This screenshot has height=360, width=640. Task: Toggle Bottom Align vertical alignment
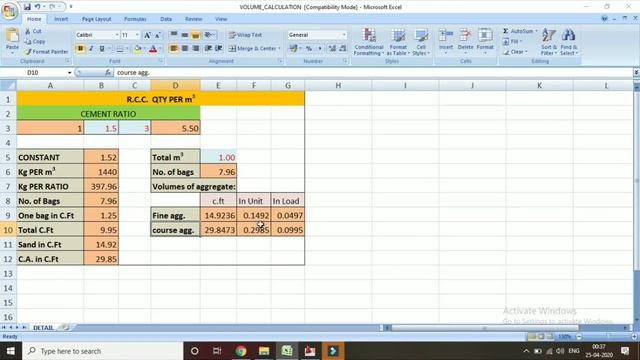click(196, 35)
